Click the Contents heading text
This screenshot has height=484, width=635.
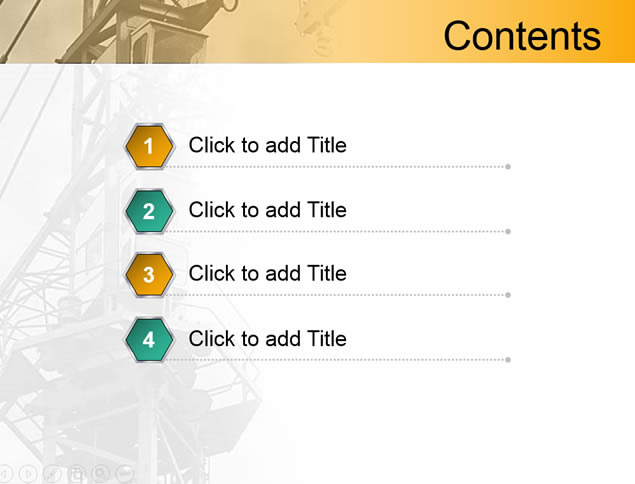coord(522,36)
